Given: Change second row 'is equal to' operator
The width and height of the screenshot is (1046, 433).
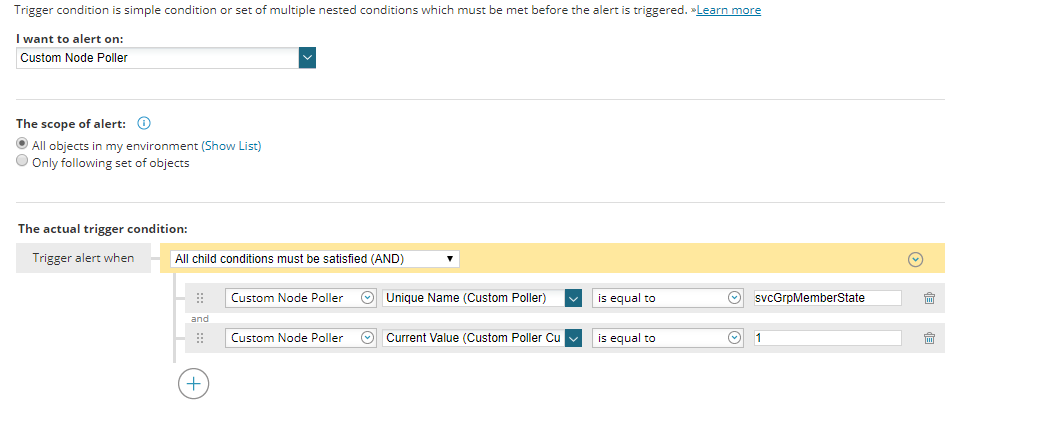Looking at the screenshot, I should pyautogui.click(x=668, y=338).
